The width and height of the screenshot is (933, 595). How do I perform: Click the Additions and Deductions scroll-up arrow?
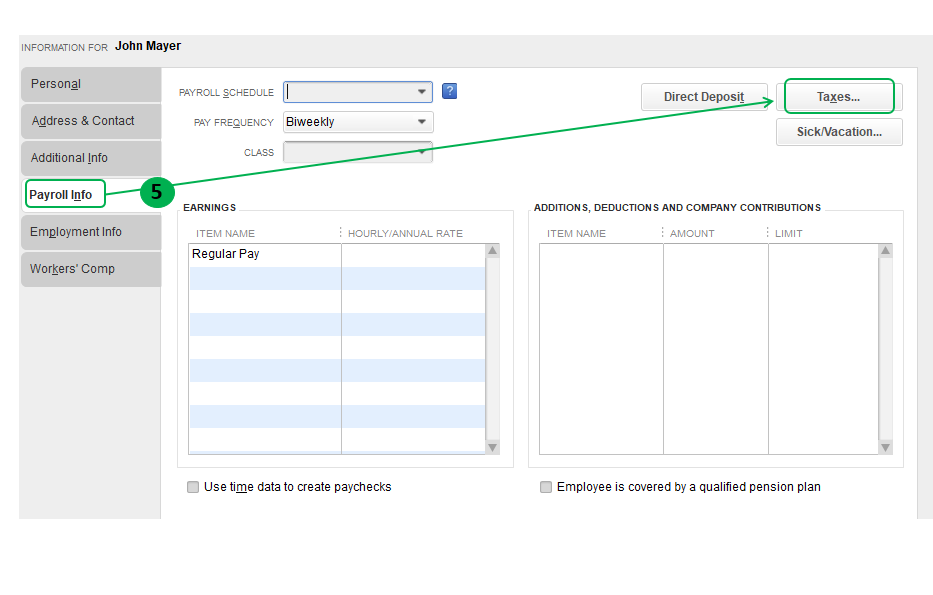(885, 250)
